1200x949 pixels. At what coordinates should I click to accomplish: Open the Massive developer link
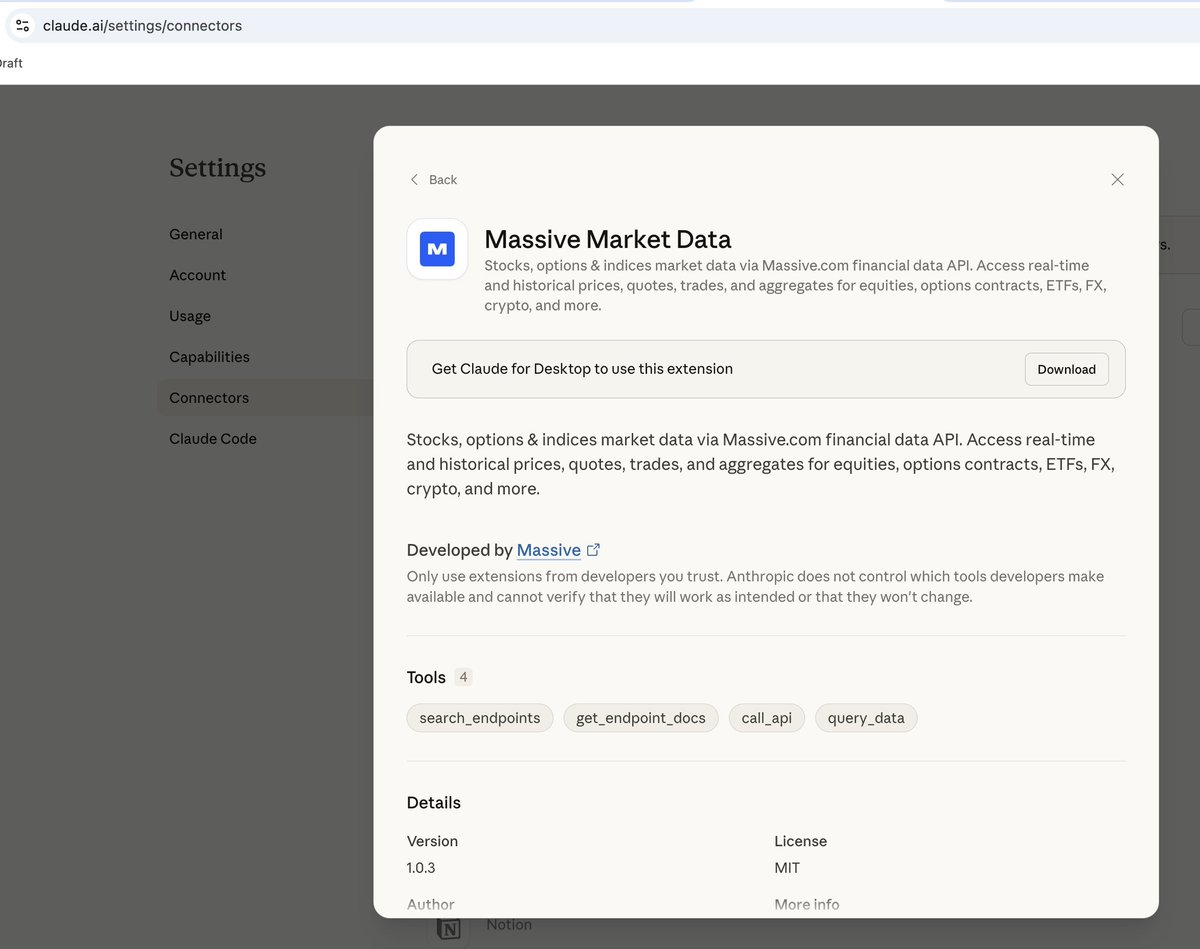click(548, 550)
